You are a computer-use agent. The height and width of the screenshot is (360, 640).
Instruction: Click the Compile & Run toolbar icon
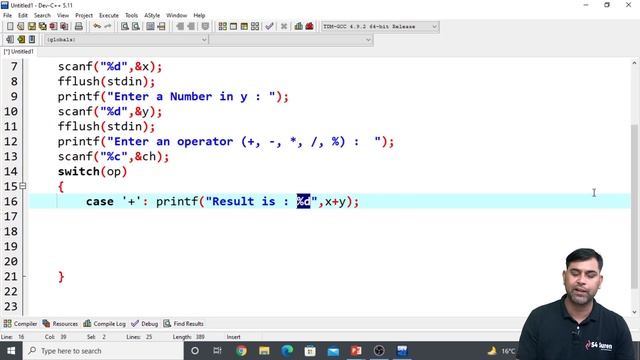coord(244,27)
